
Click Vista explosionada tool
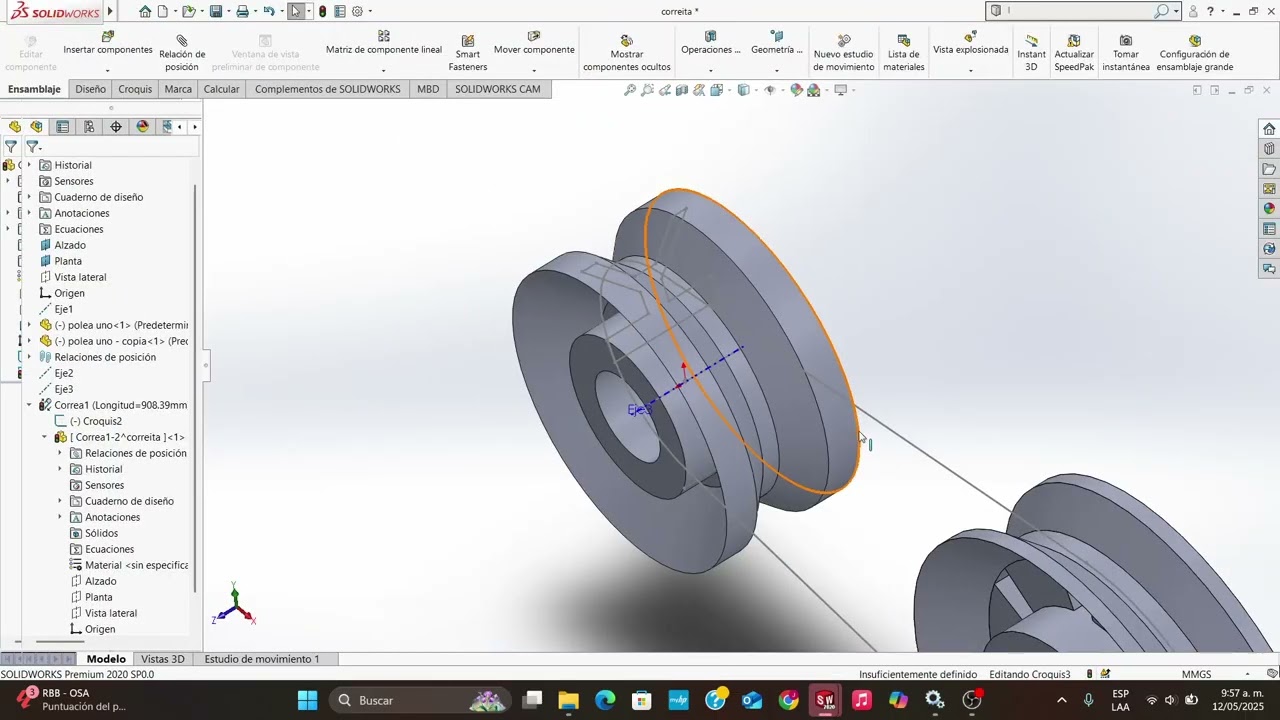tap(971, 43)
